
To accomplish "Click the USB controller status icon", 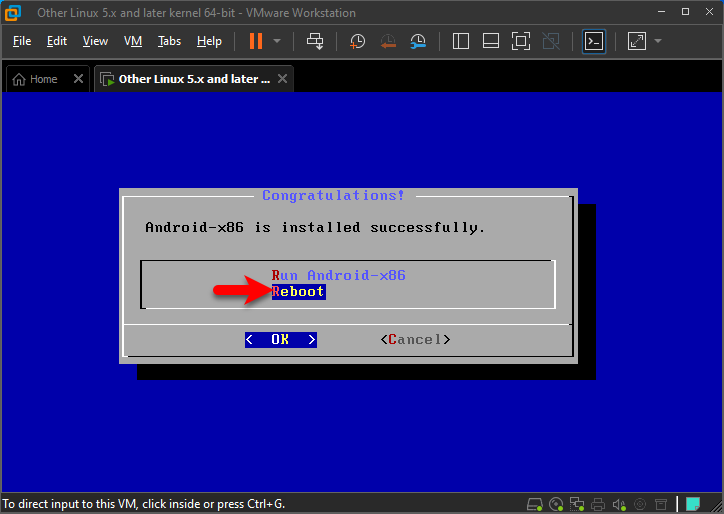I will pos(640,504).
